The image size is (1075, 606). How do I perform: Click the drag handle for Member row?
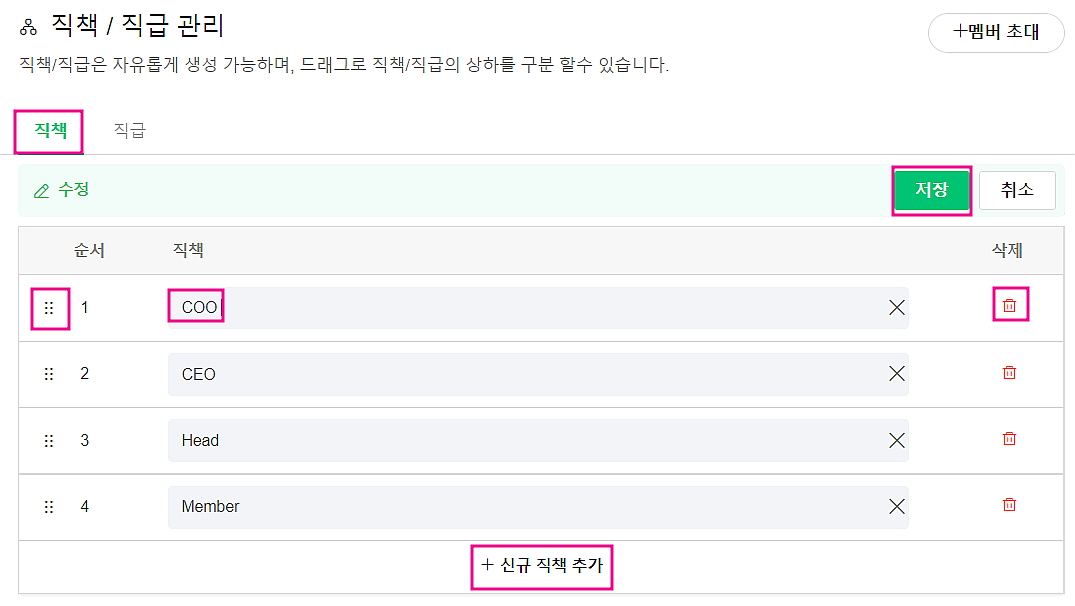(49, 507)
